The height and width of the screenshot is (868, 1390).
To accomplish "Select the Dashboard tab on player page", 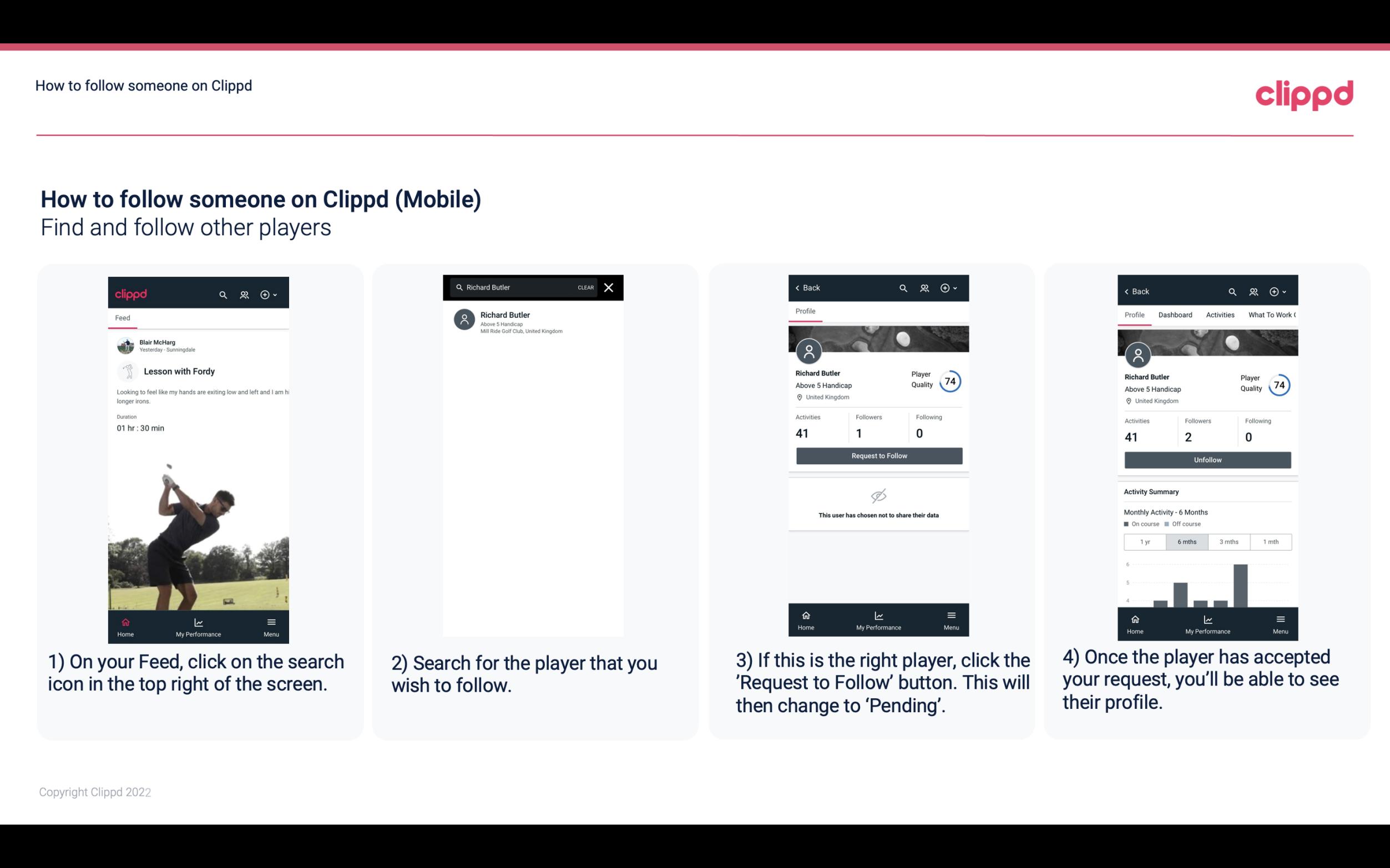I will point(1175,315).
